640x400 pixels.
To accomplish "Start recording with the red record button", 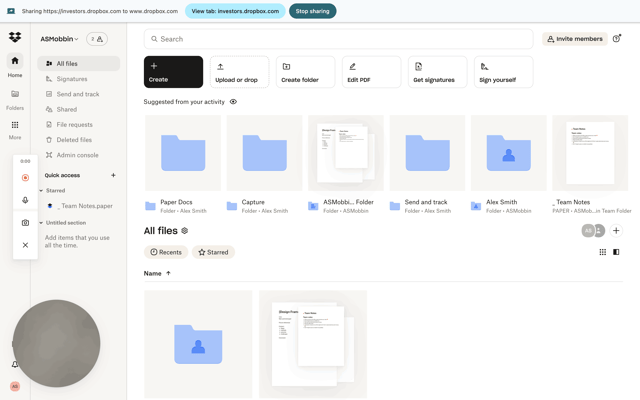I will (x=25, y=178).
